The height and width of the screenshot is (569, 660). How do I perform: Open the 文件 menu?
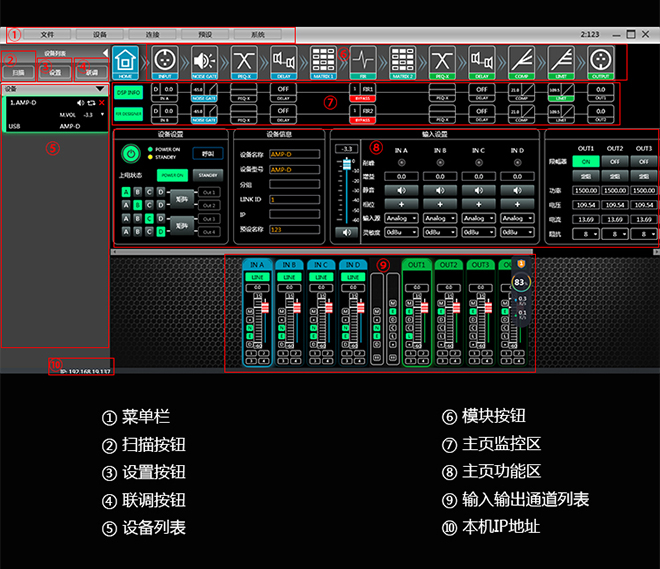[x=47, y=35]
